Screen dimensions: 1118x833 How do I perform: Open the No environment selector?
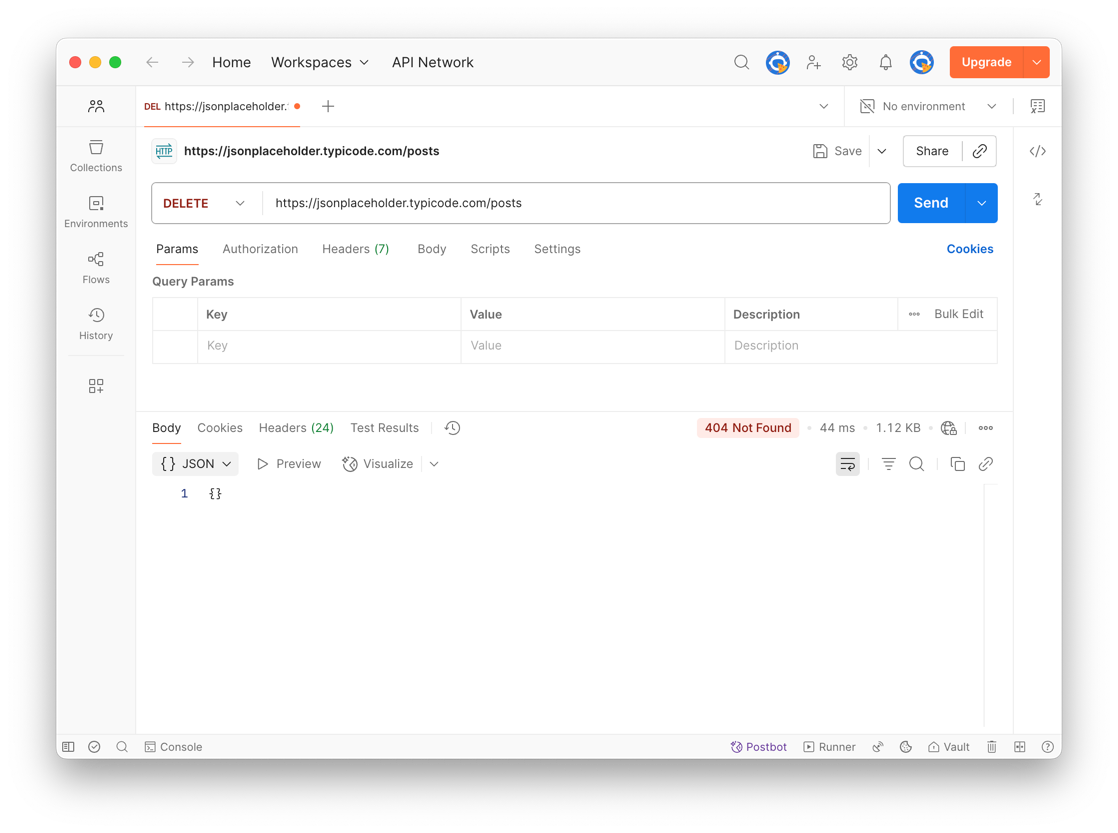click(928, 106)
